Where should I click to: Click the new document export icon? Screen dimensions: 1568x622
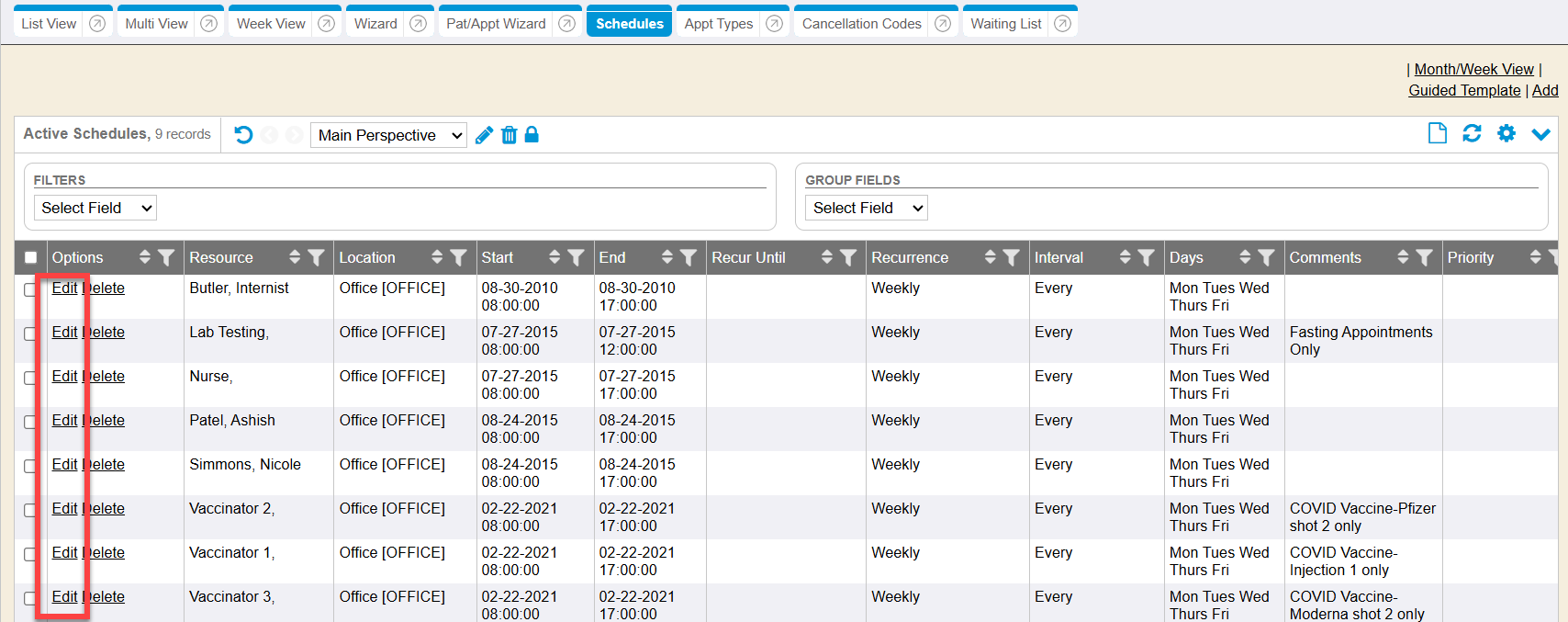coord(1437,134)
